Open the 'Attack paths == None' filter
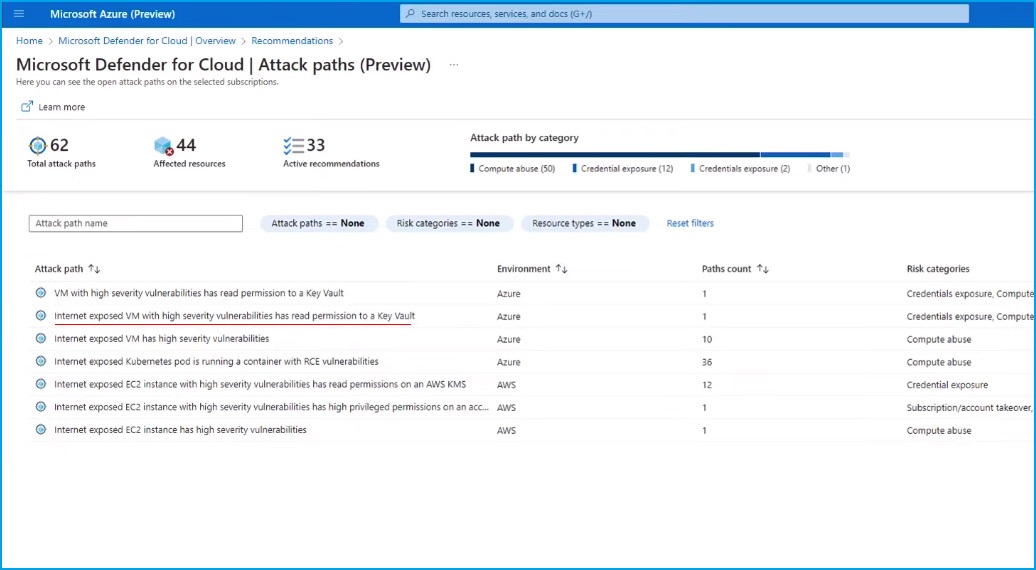1036x570 pixels. tap(318, 223)
